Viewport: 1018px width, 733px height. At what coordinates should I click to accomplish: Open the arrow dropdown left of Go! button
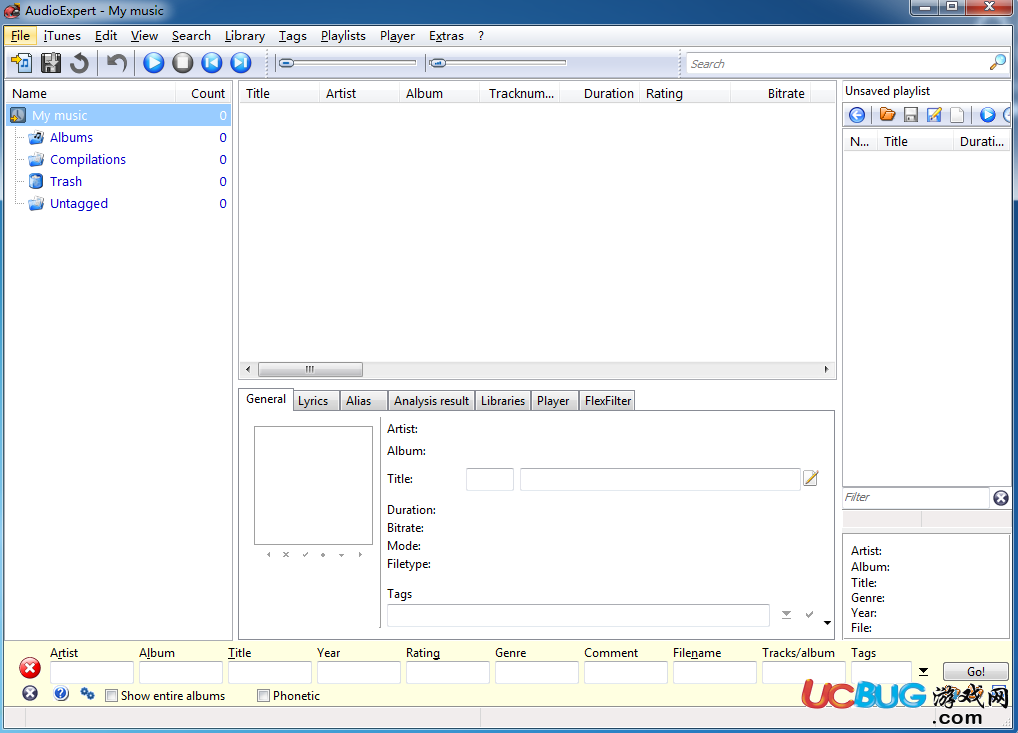(923, 671)
